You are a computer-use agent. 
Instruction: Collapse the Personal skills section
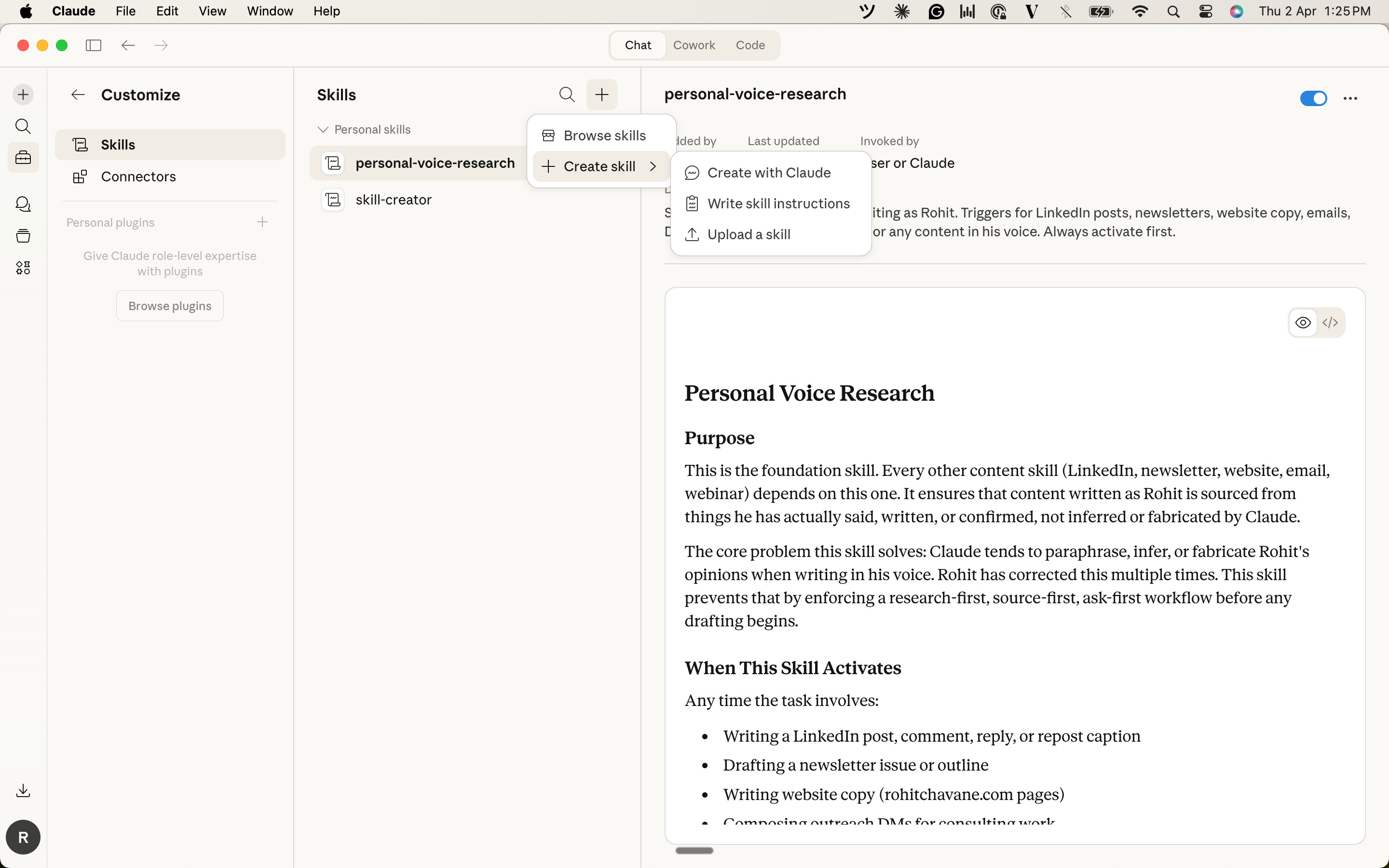tap(323, 130)
